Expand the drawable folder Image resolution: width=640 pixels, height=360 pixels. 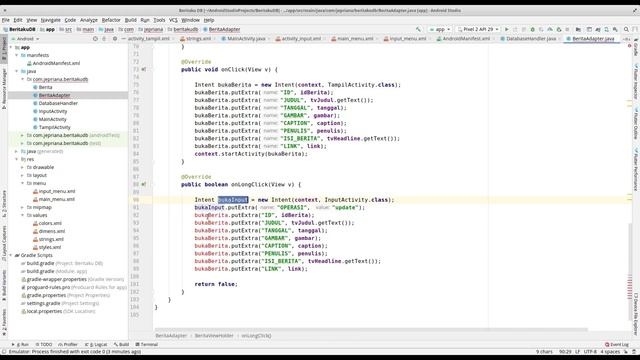point(22,167)
